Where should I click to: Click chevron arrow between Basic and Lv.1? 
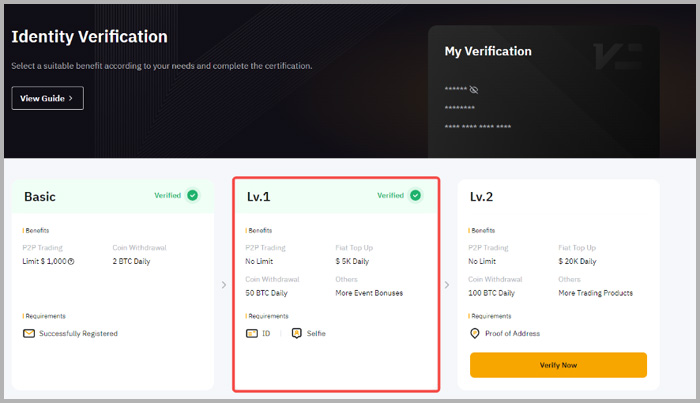coord(224,285)
